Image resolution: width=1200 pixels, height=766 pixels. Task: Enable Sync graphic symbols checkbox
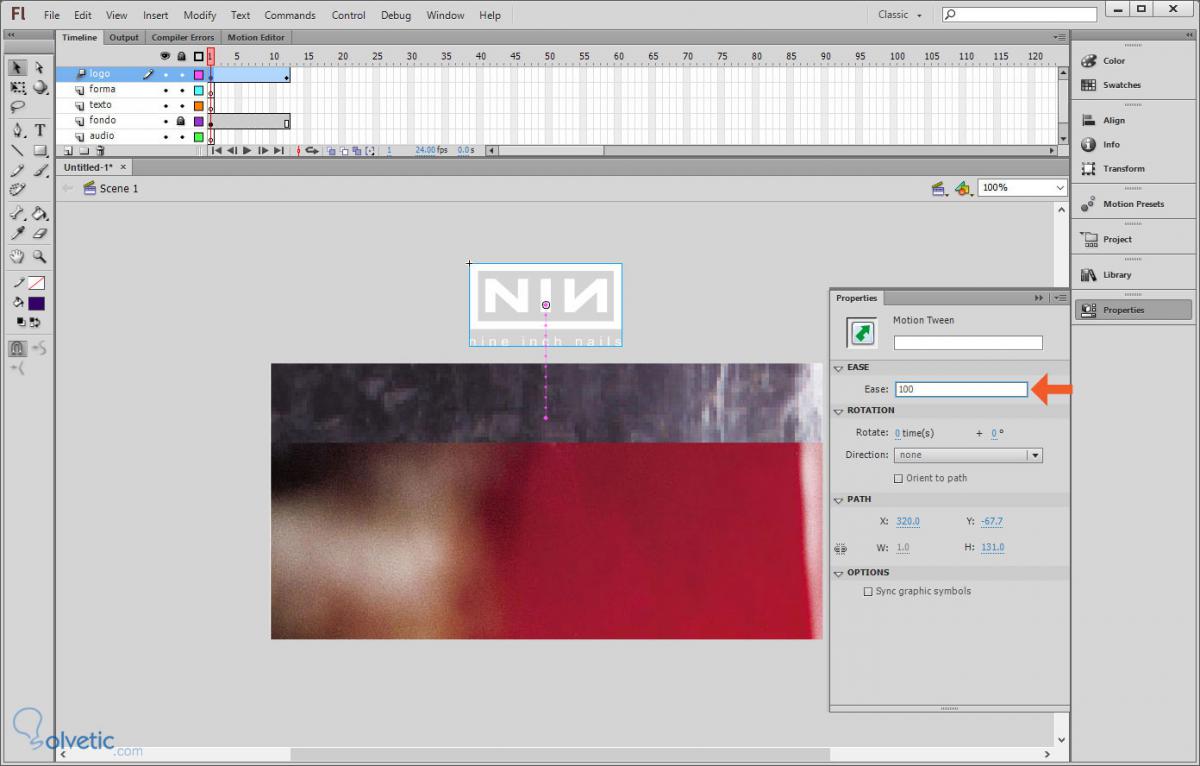(868, 591)
